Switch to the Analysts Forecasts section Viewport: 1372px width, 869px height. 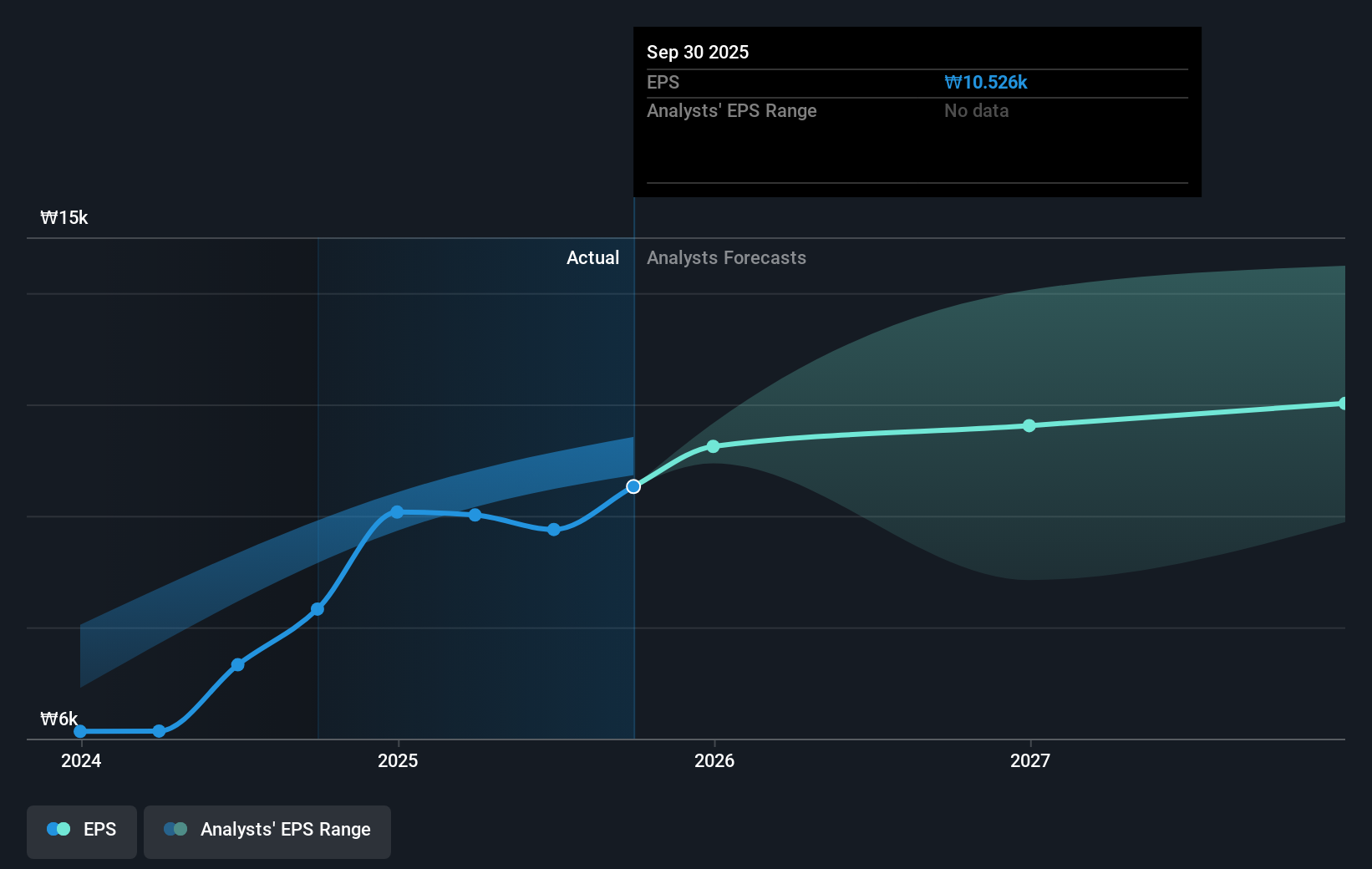pyautogui.click(x=726, y=257)
